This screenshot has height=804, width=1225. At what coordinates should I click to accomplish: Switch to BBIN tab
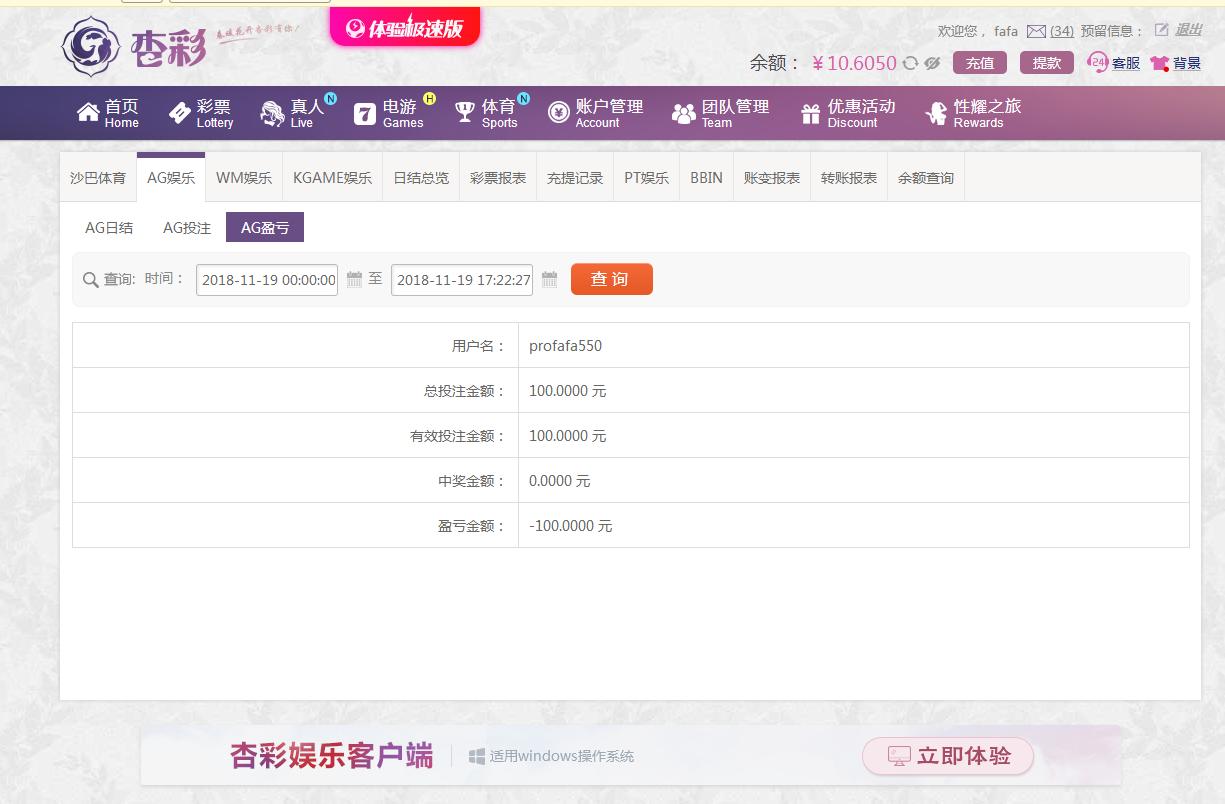tap(706, 178)
